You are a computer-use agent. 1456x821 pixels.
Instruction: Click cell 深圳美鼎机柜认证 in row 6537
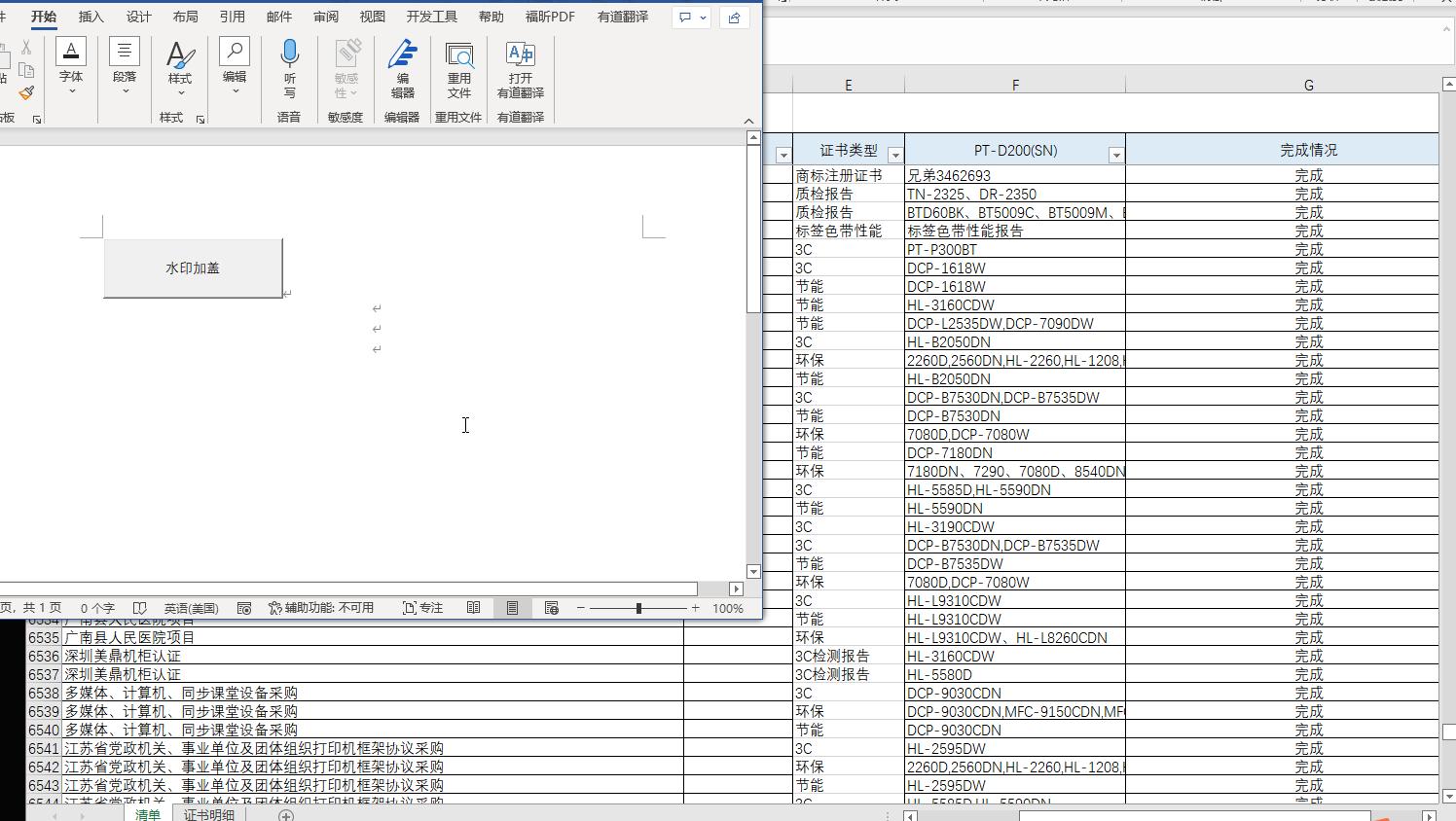point(373,675)
